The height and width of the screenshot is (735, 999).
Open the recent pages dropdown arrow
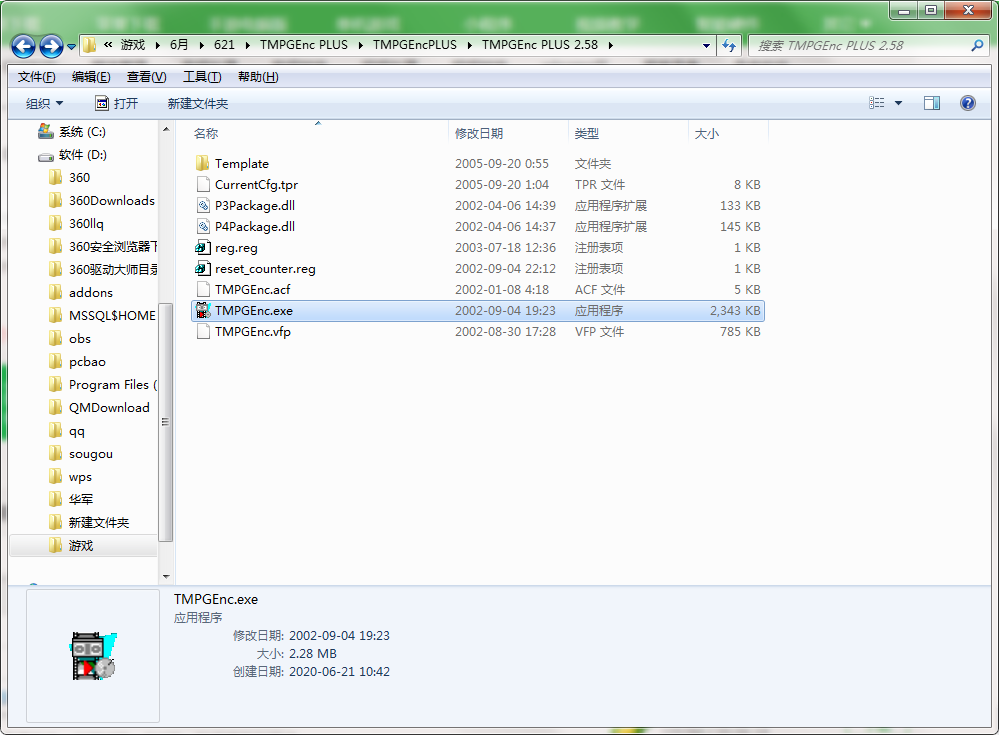click(71, 46)
